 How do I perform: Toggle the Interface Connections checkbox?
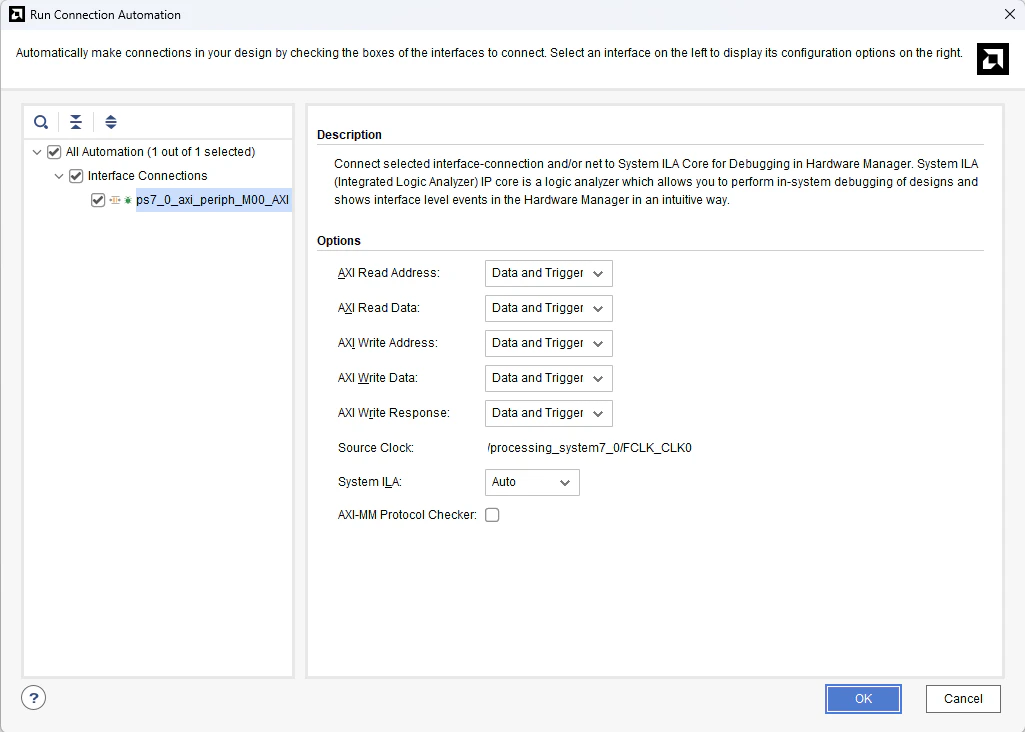(x=76, y=176)
